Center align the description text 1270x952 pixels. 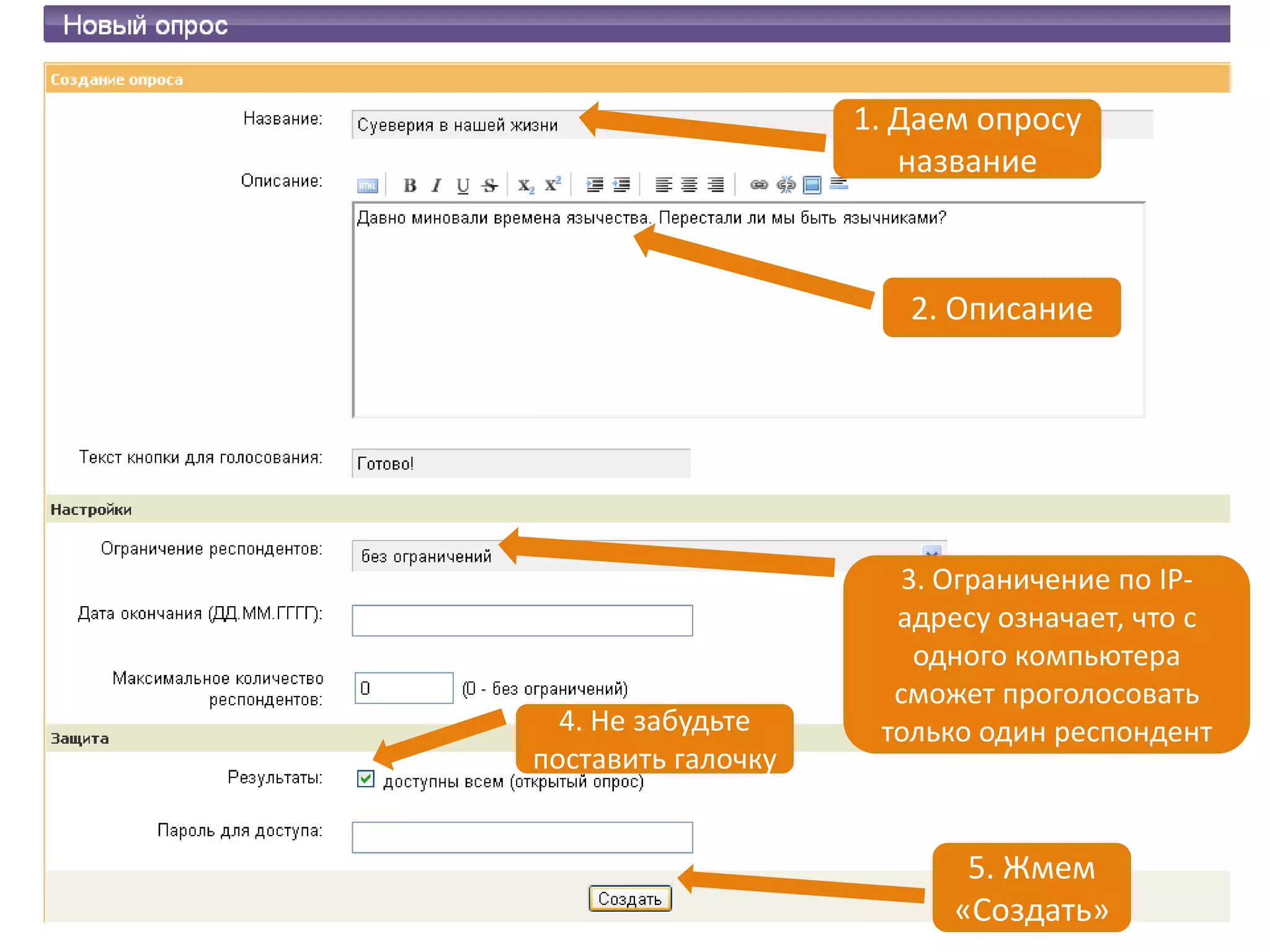(x=689, y=185)
